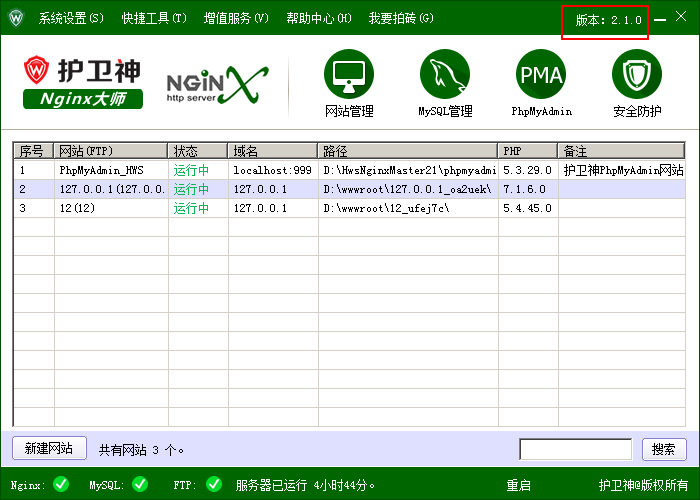Open the 我要拍砖(G) feedback menu

click(401, 18)
